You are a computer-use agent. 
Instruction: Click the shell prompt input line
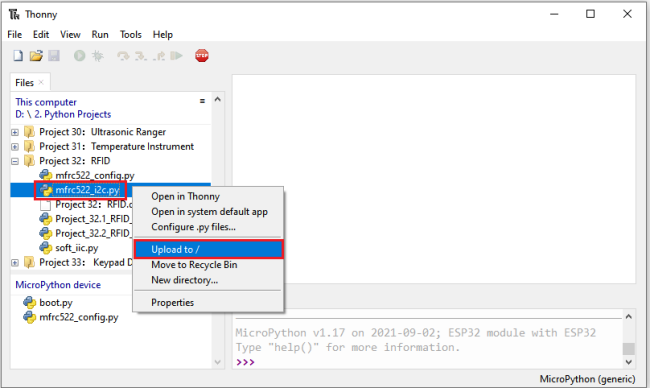coord(429,362)
